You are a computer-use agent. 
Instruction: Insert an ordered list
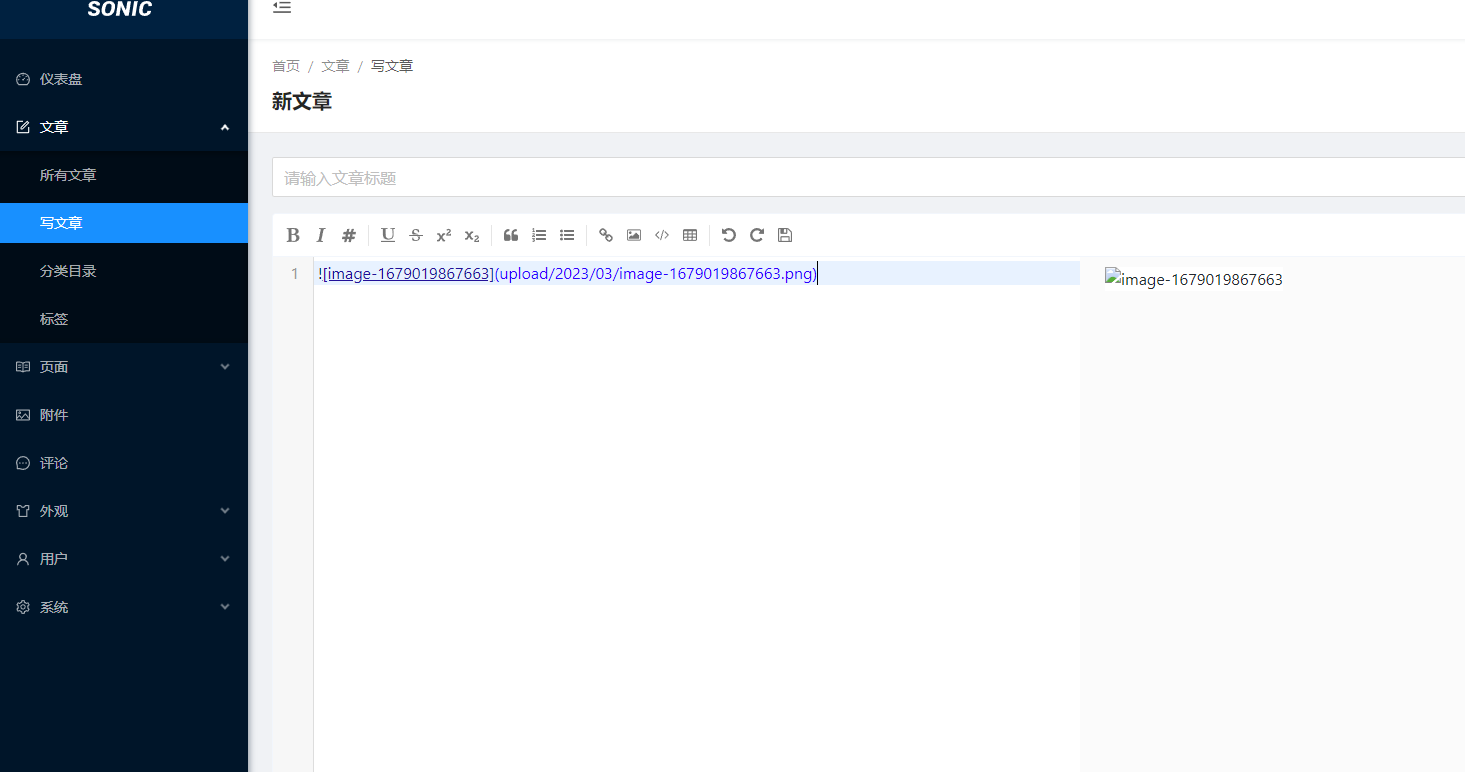click(538, 234)
